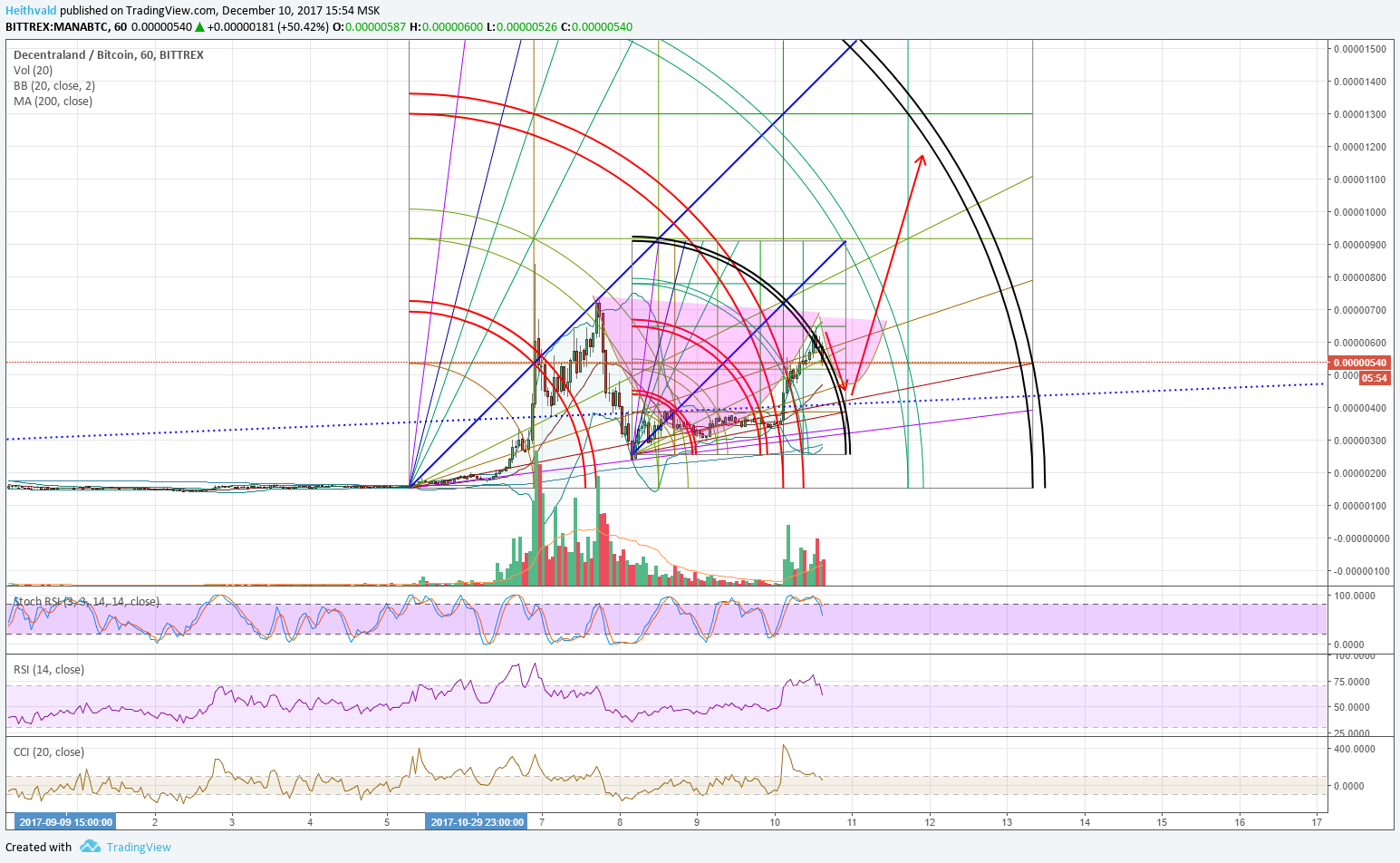Click day 17 on the time axis

point(1317,822)
